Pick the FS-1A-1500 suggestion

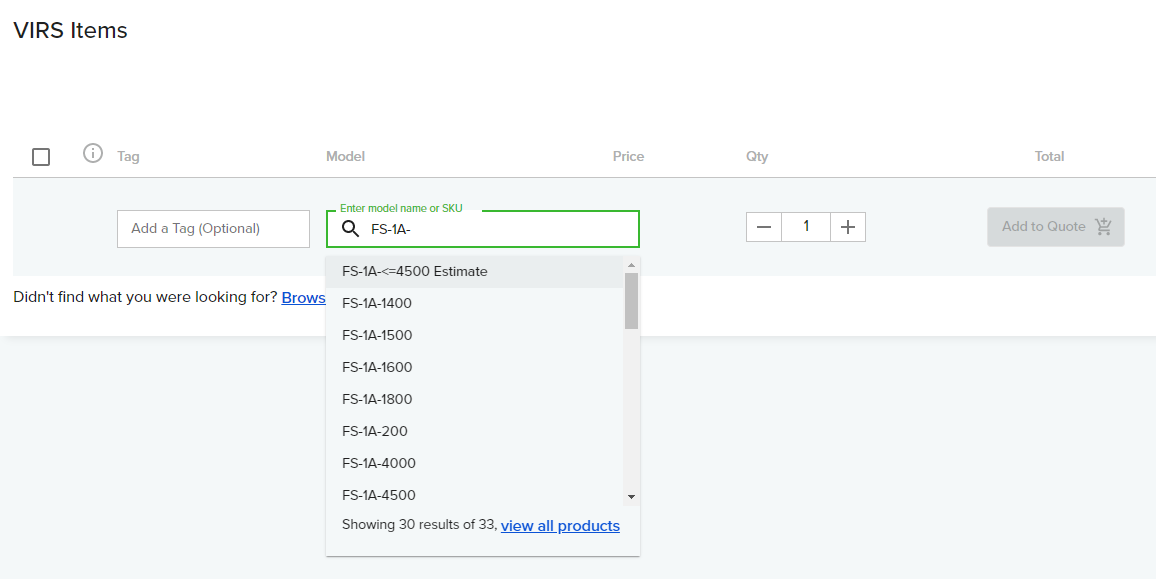[377, 336]
